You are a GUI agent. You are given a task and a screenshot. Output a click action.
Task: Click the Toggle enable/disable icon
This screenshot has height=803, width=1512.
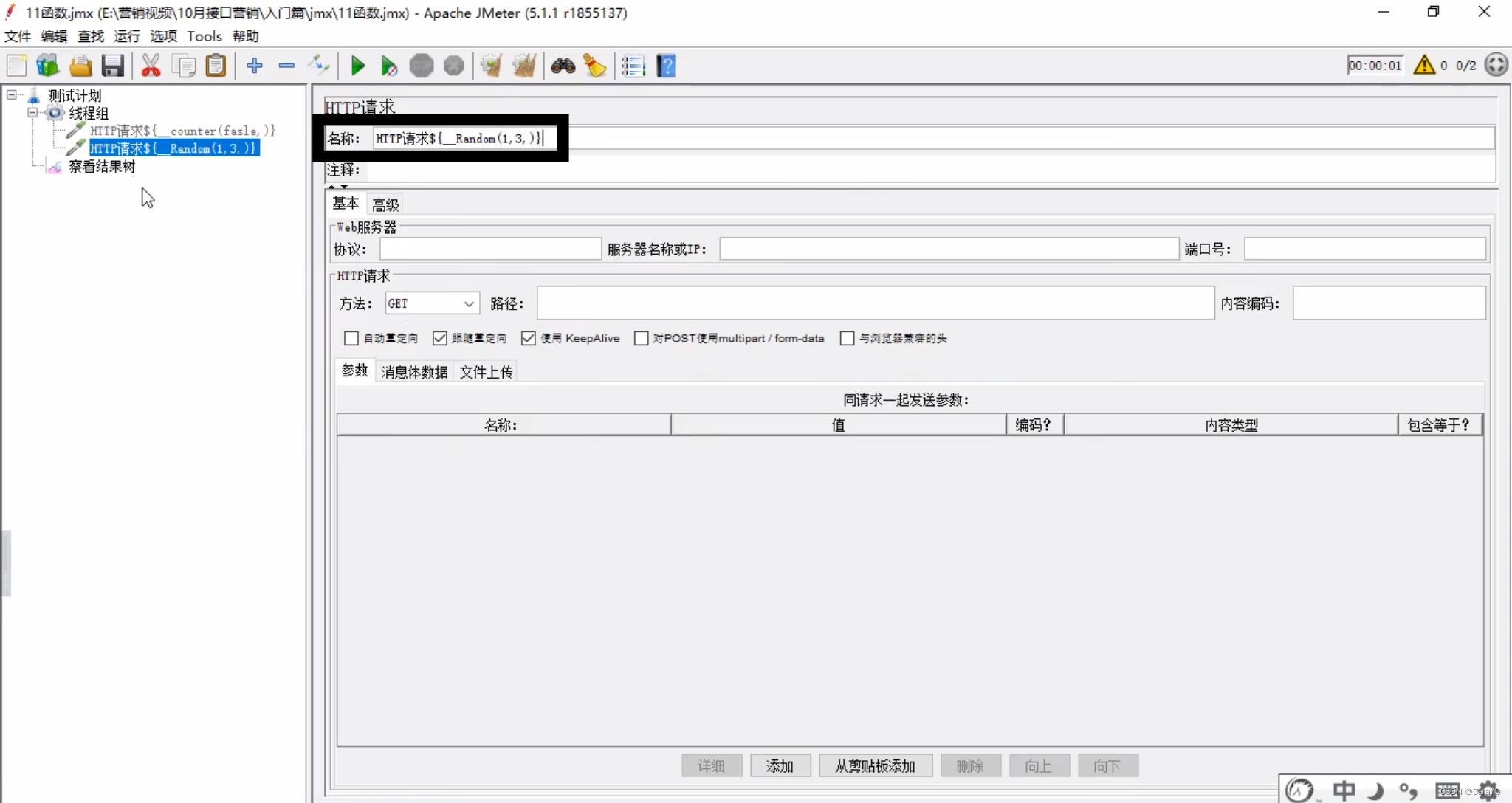319,66
